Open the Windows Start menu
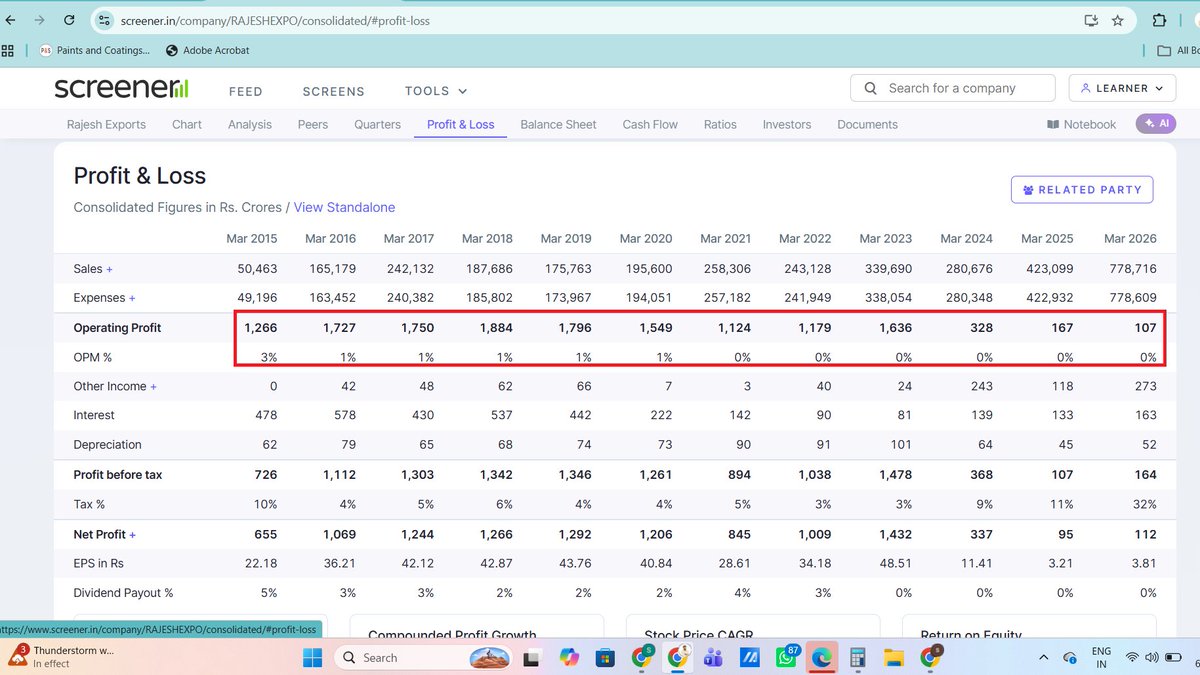The height and width of the screenshot is (675, 1200). (313, 657)
